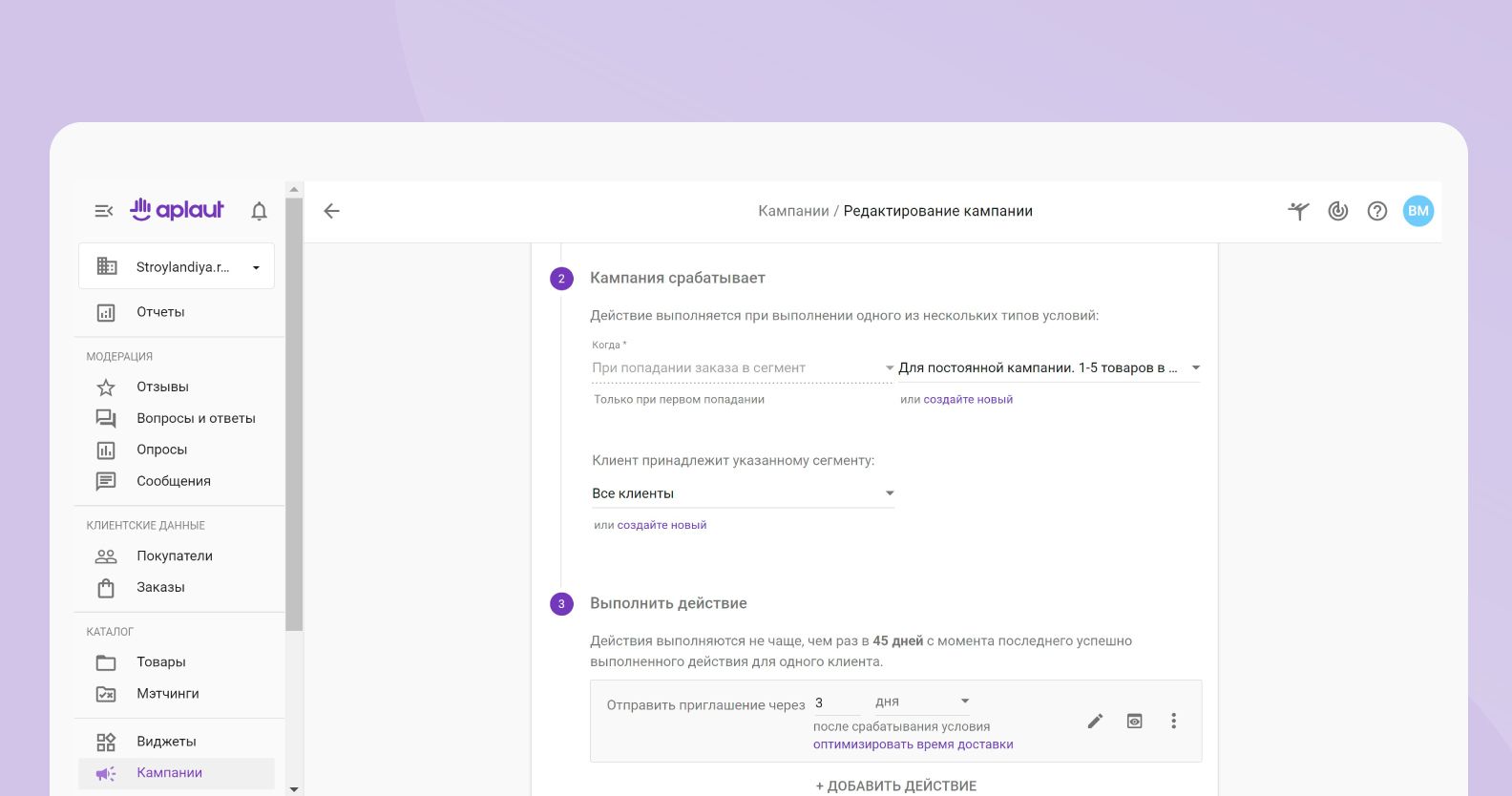Click sidebar scroll down arrow
1512x796 pixels.
[294, 789]
